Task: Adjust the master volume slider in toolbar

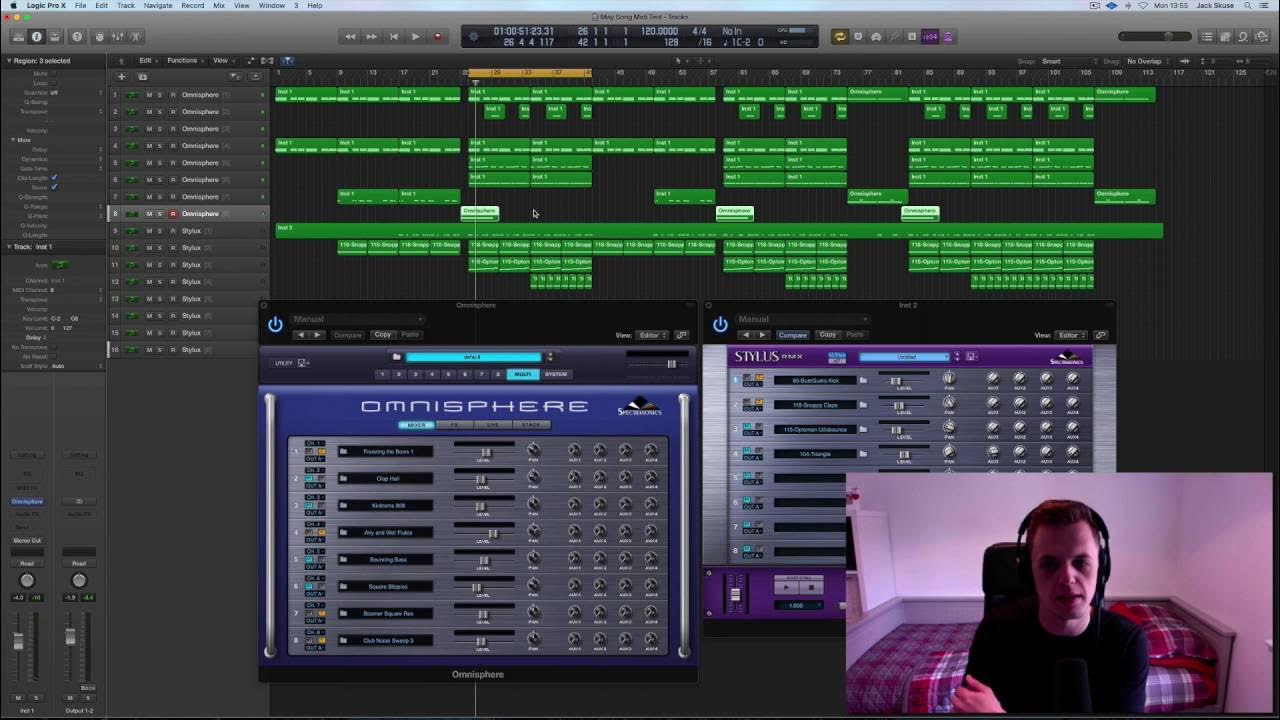Action: point(1155,37)
